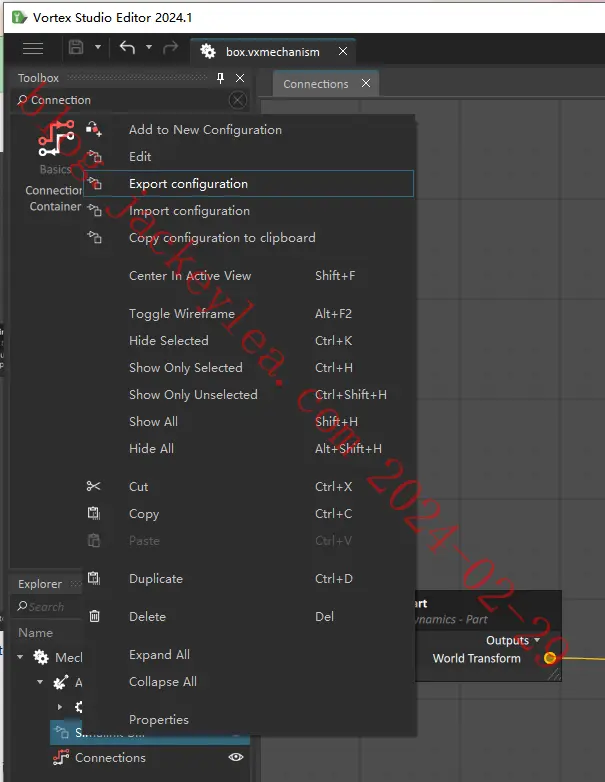Open the Save options dropdown arrow
Screen dimensions: 605x782
pos(98,47)
